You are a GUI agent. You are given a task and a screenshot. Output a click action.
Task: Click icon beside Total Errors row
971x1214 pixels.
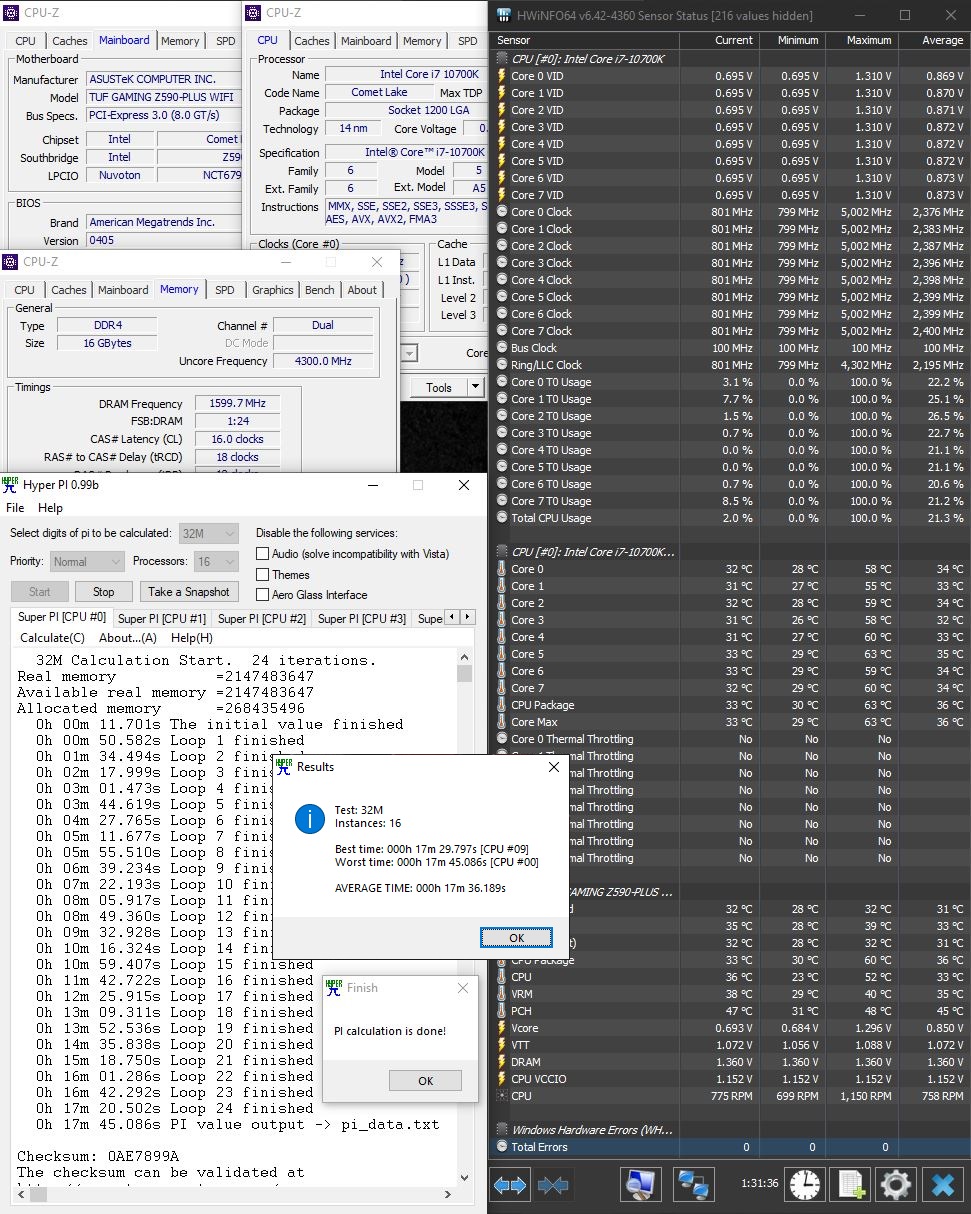click(x=502, y=1147)
